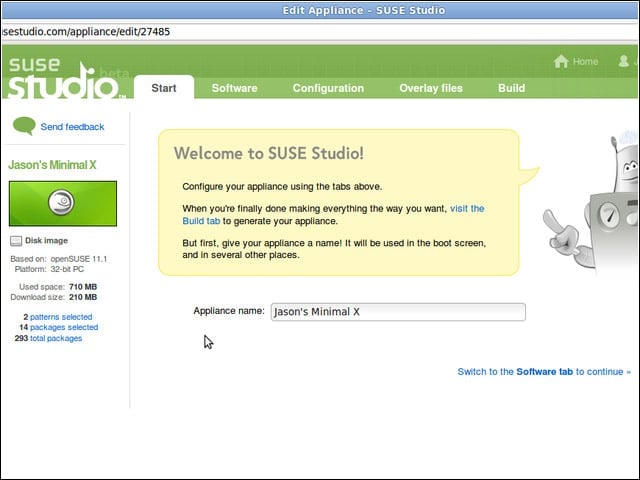Click the browser address bar URL

86,32
